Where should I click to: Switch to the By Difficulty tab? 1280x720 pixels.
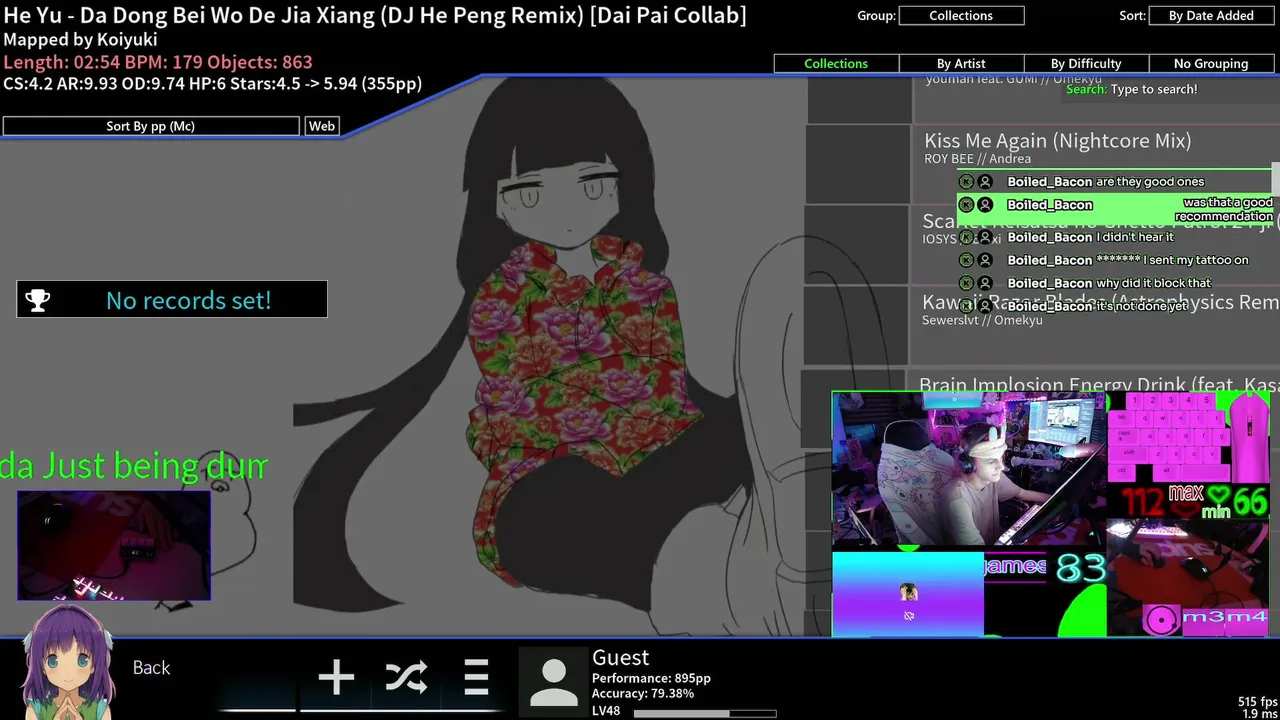(x=1086, y=63)
